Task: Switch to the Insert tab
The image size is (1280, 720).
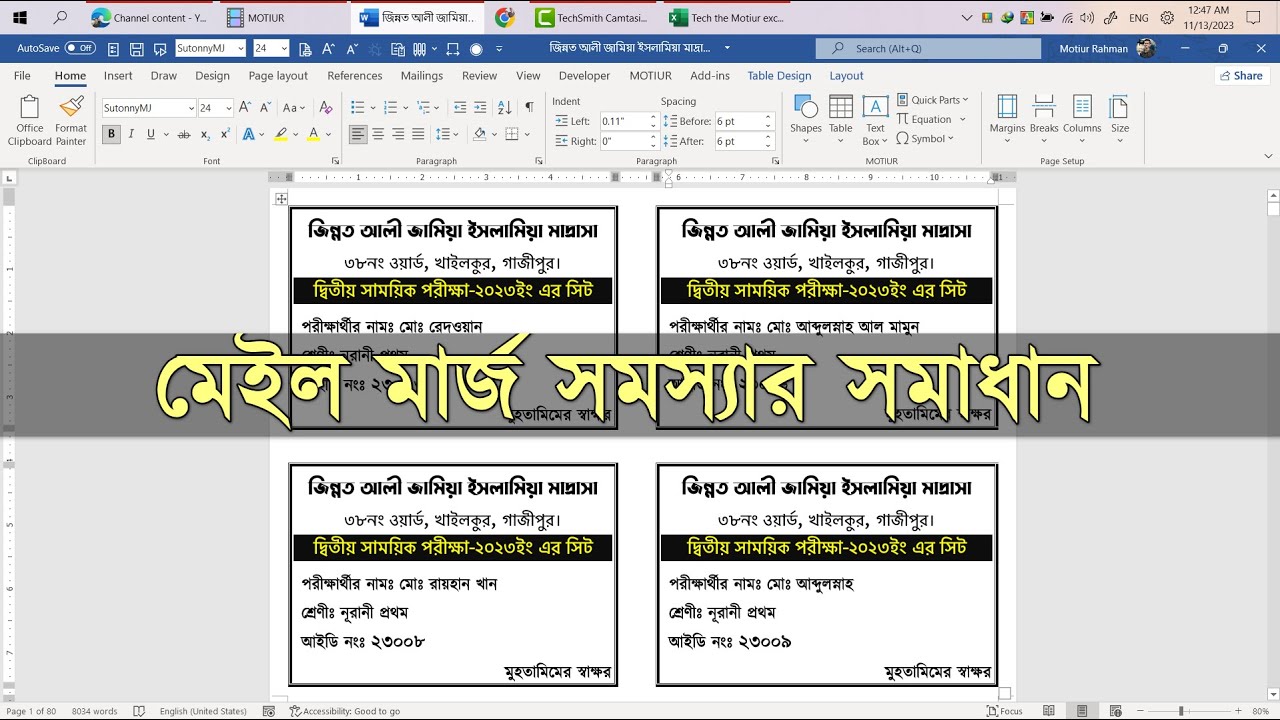Action: point(118,75)
